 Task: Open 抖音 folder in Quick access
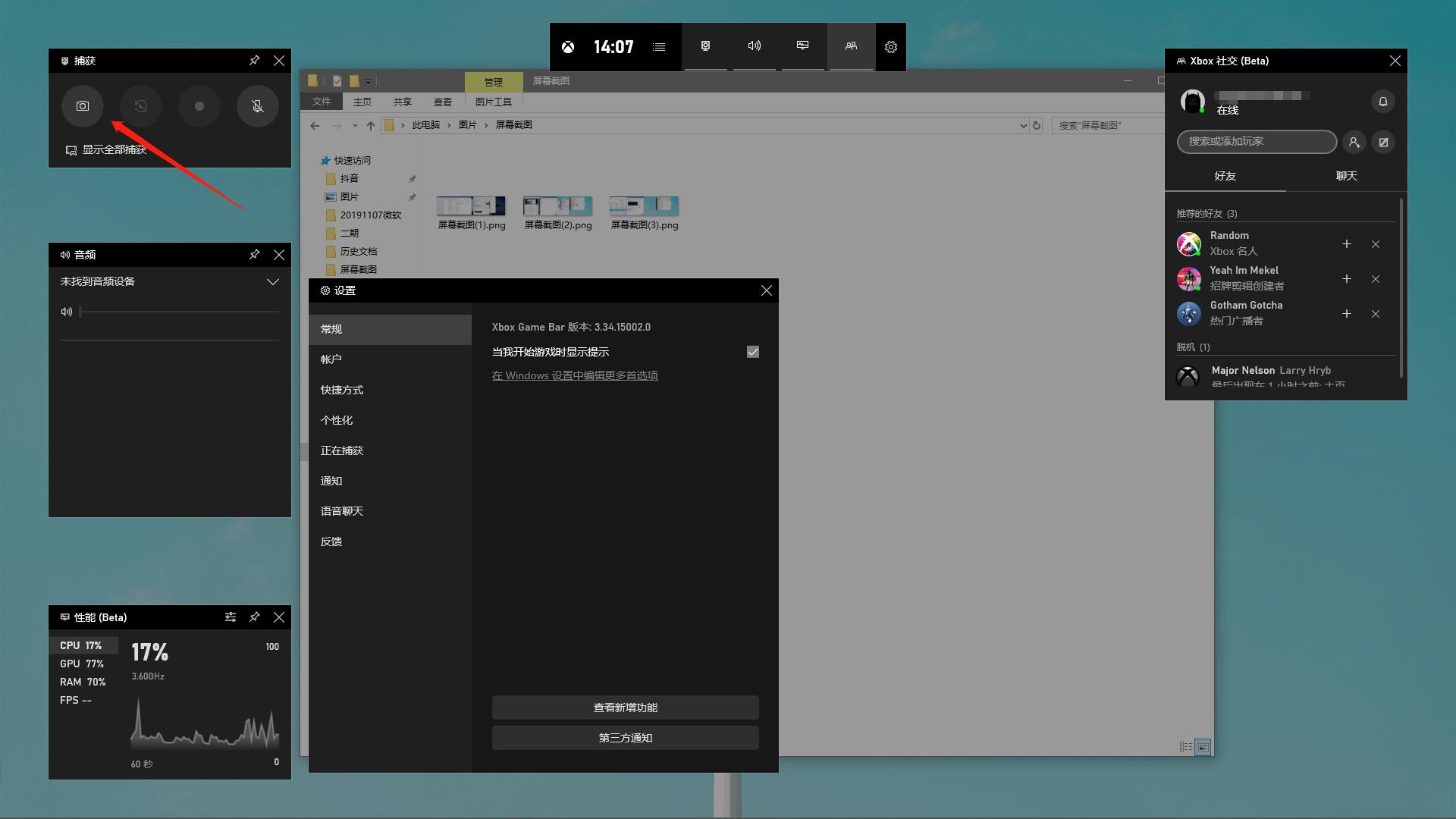[x=350, y=179]
